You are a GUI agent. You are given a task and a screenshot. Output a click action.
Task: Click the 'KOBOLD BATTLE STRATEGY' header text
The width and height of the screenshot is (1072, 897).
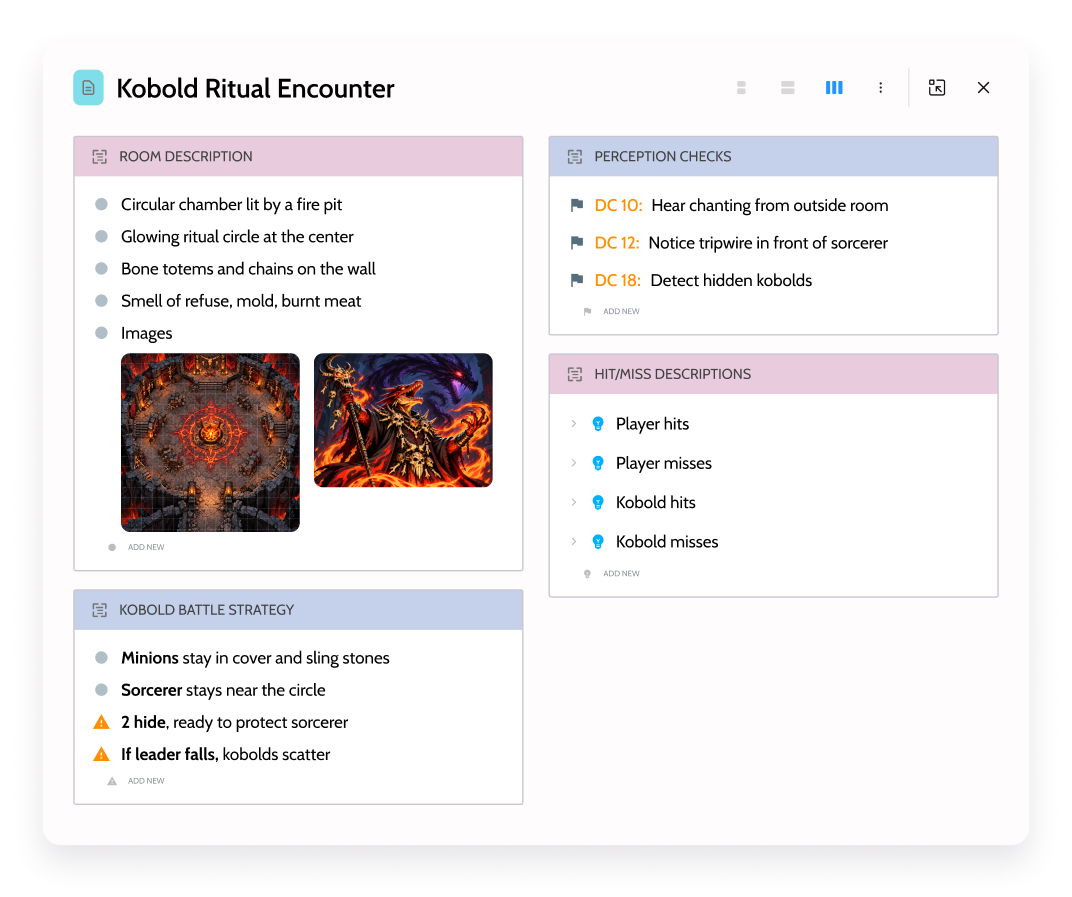pyautogui.click(x=206, y=610)
